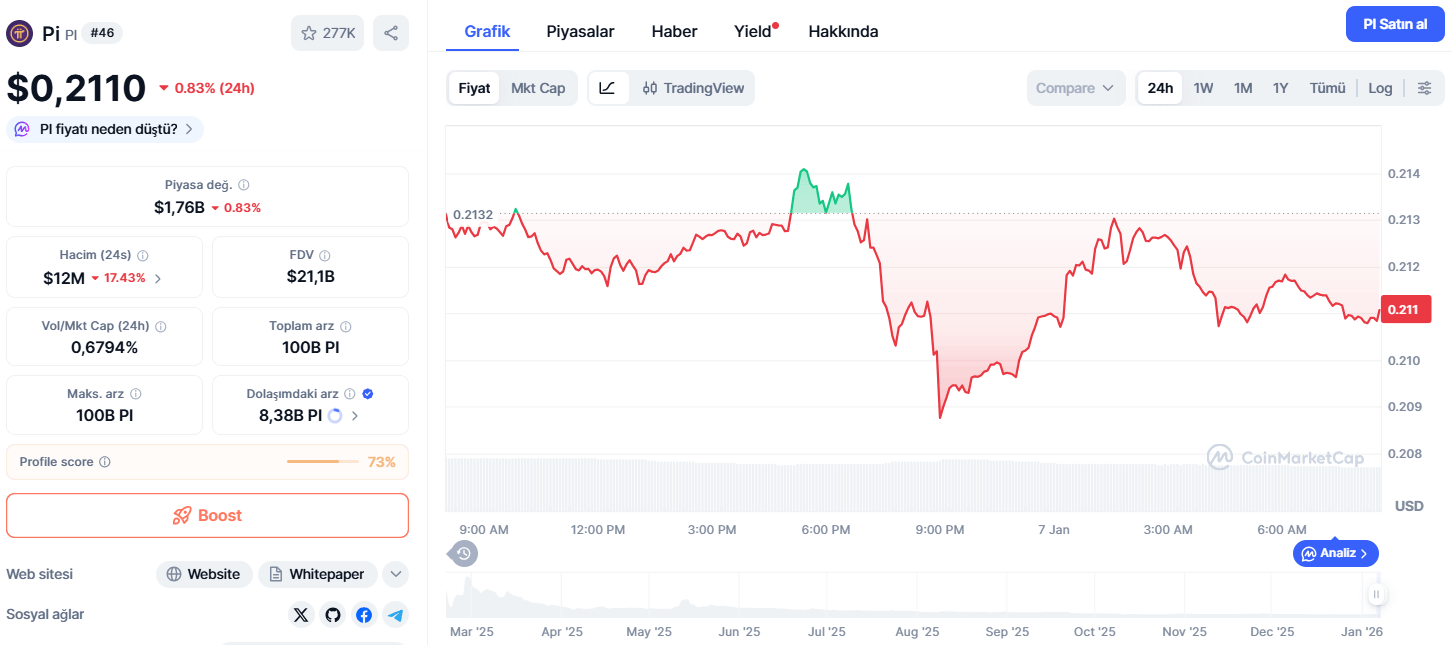The width and height of the screenshot is (1452, 645).
Task: Click info icon next to Vol/Mkt Cap (24h)
Action: click(161, 326)
